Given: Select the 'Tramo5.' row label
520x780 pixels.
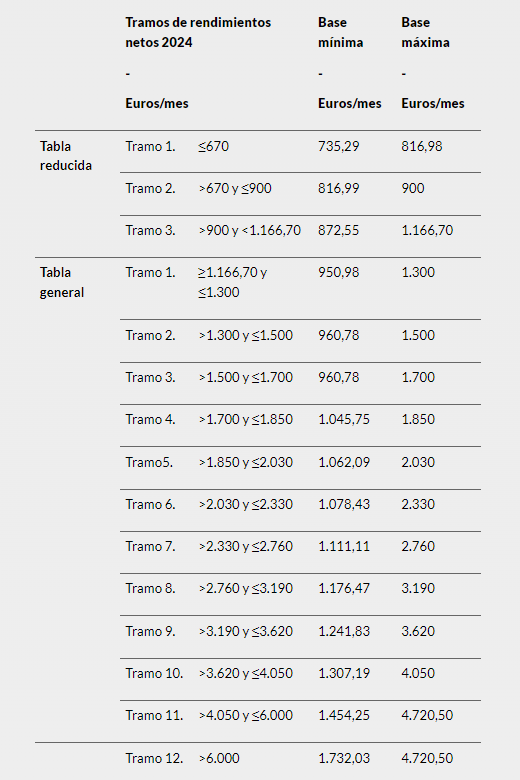Looking at the screenshot, I should point(149,462).
